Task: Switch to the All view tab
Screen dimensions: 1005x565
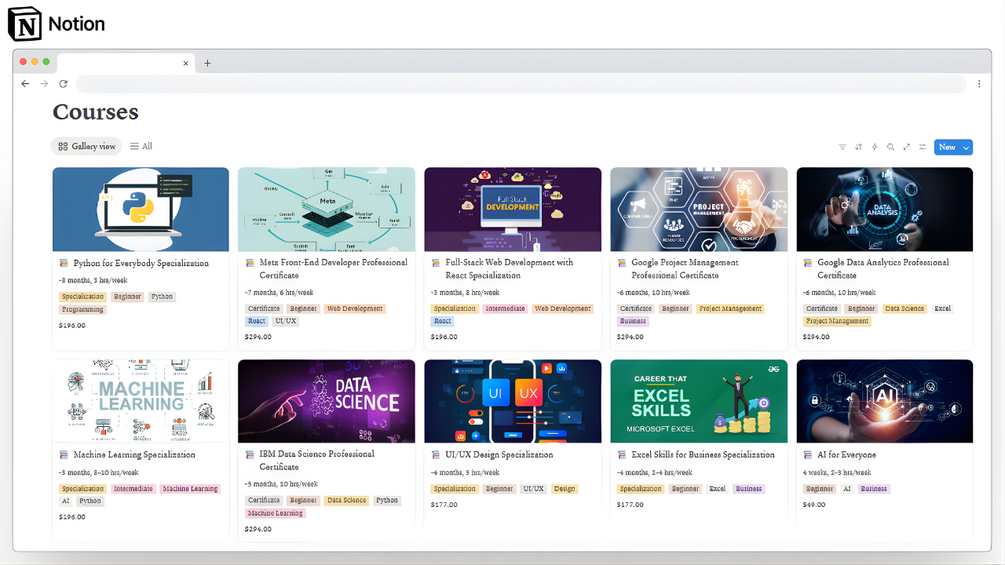Action: 141,146
